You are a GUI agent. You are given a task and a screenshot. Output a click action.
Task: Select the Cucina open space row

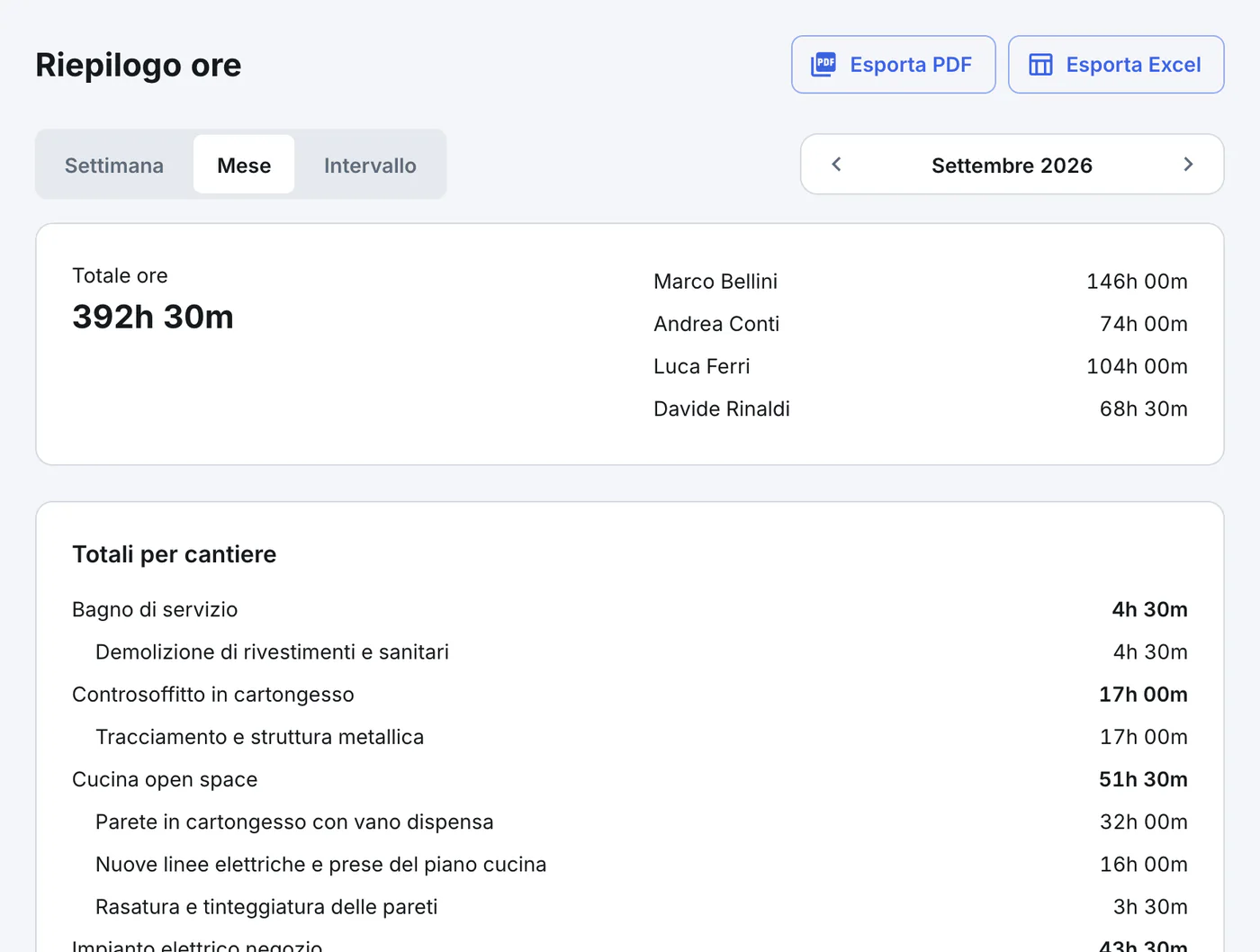point(630,779)
